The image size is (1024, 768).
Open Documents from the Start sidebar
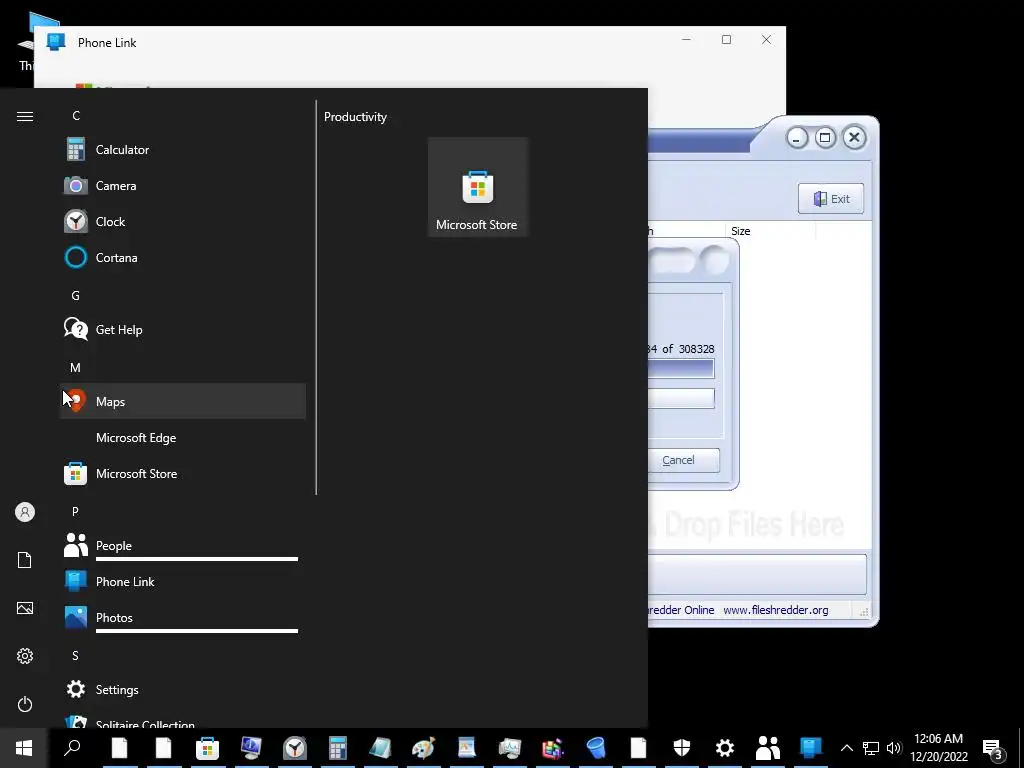[x=25, y=560]
